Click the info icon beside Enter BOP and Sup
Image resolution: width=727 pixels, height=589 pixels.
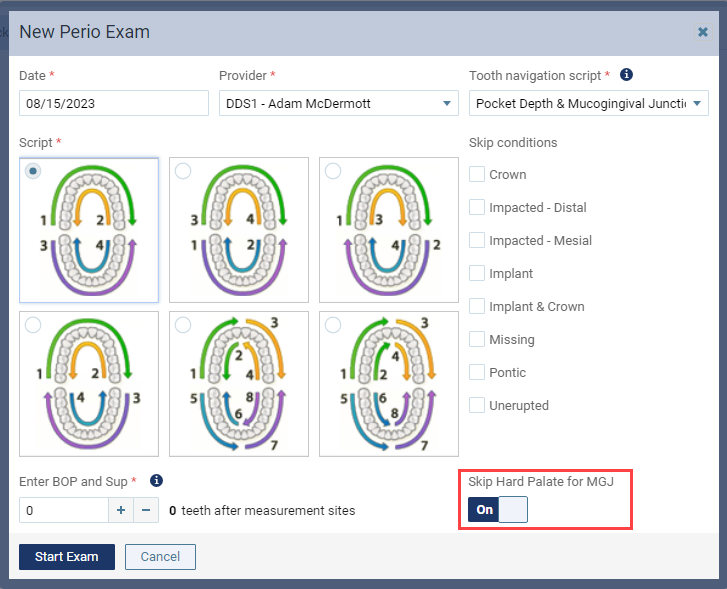[156, 480]
